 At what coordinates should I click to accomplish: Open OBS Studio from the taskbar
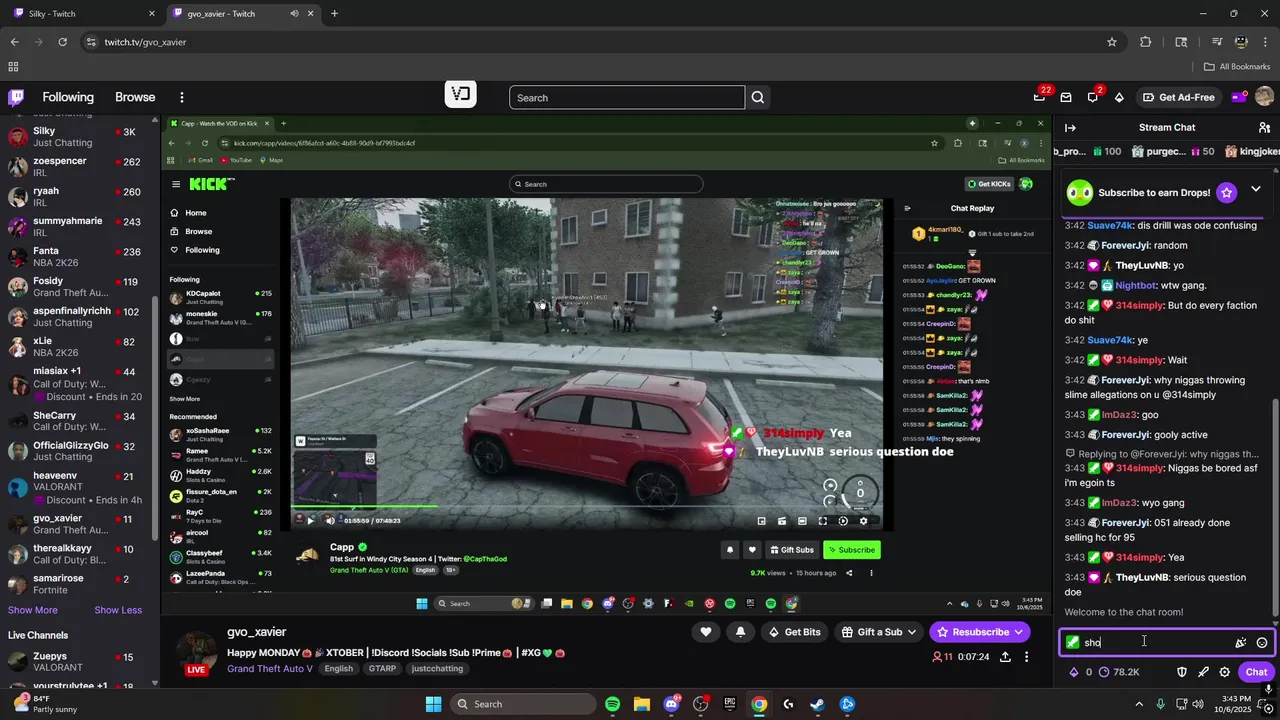700,704
